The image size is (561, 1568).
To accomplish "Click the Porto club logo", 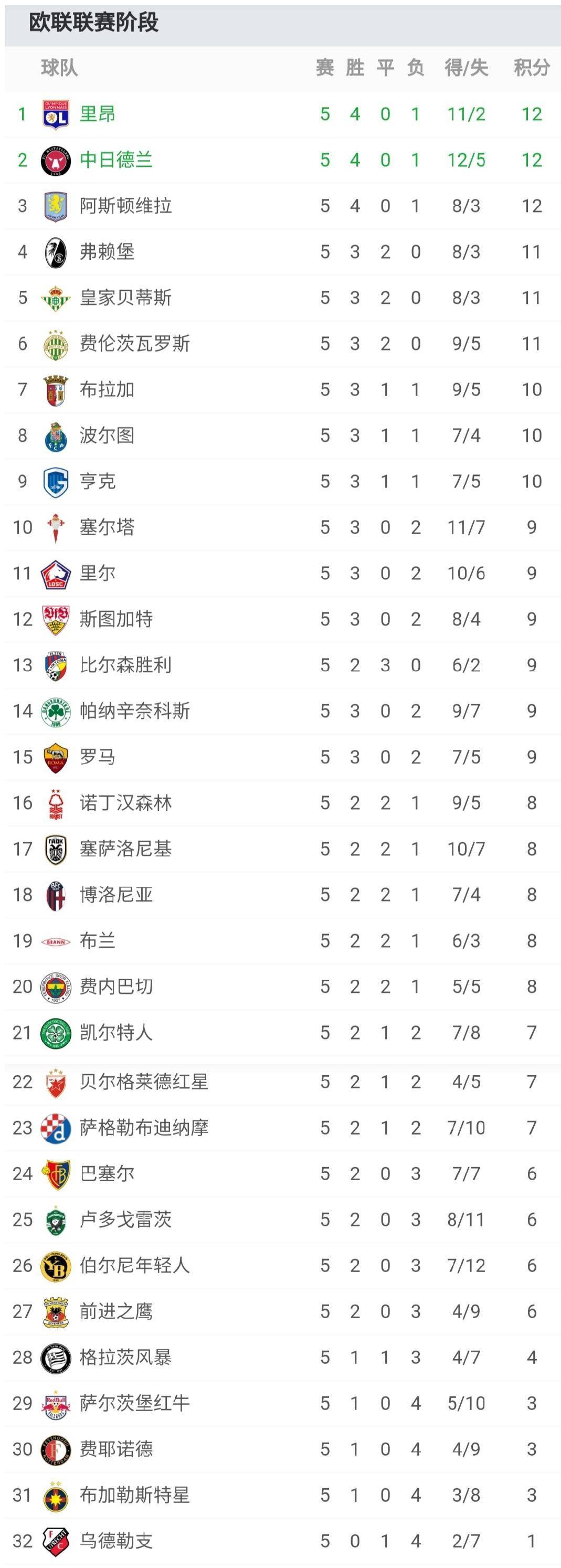I will 56,436.
